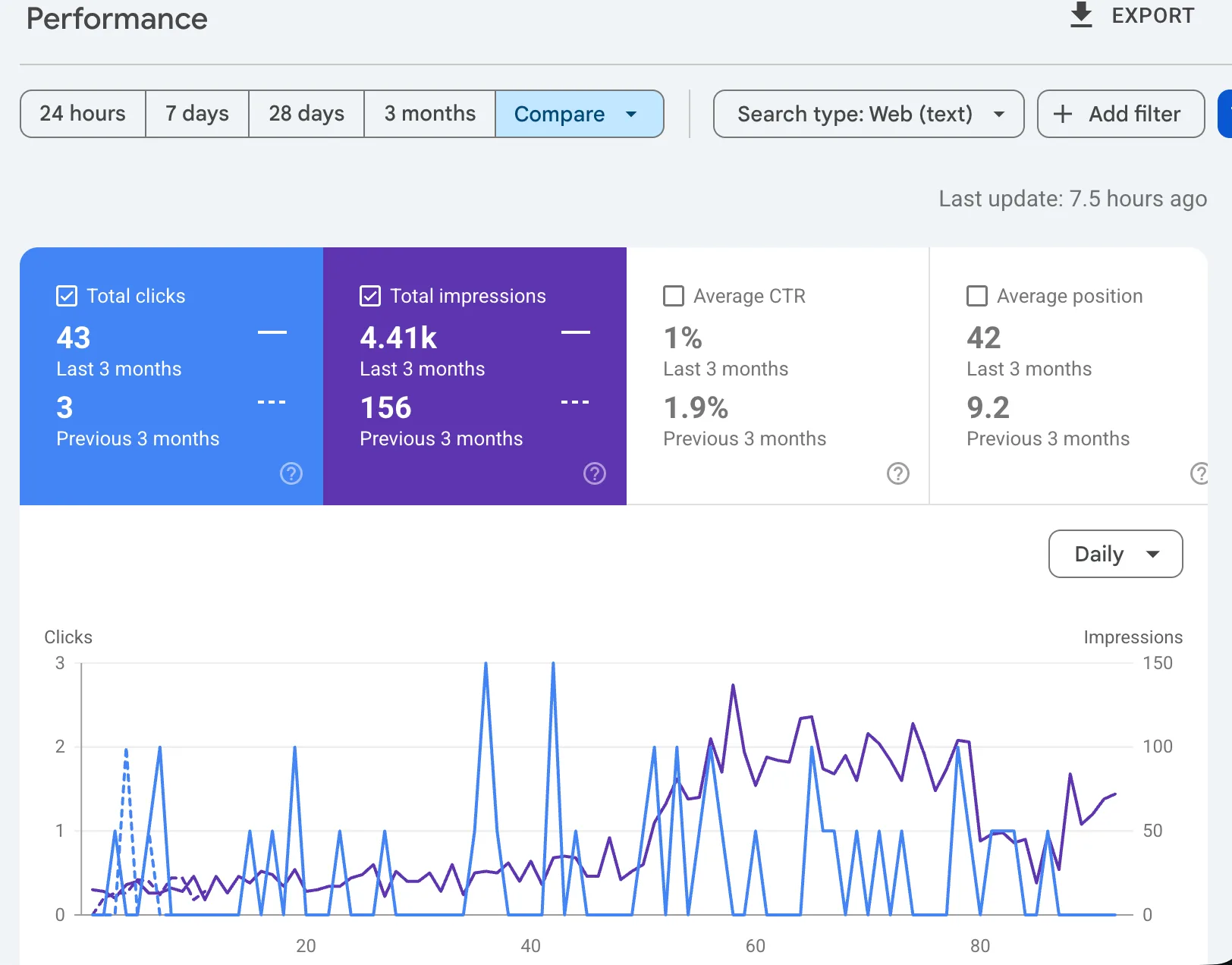The image size is (1232, 965).
Task: Click the Performance page heading
Action: tap(117, 18)
